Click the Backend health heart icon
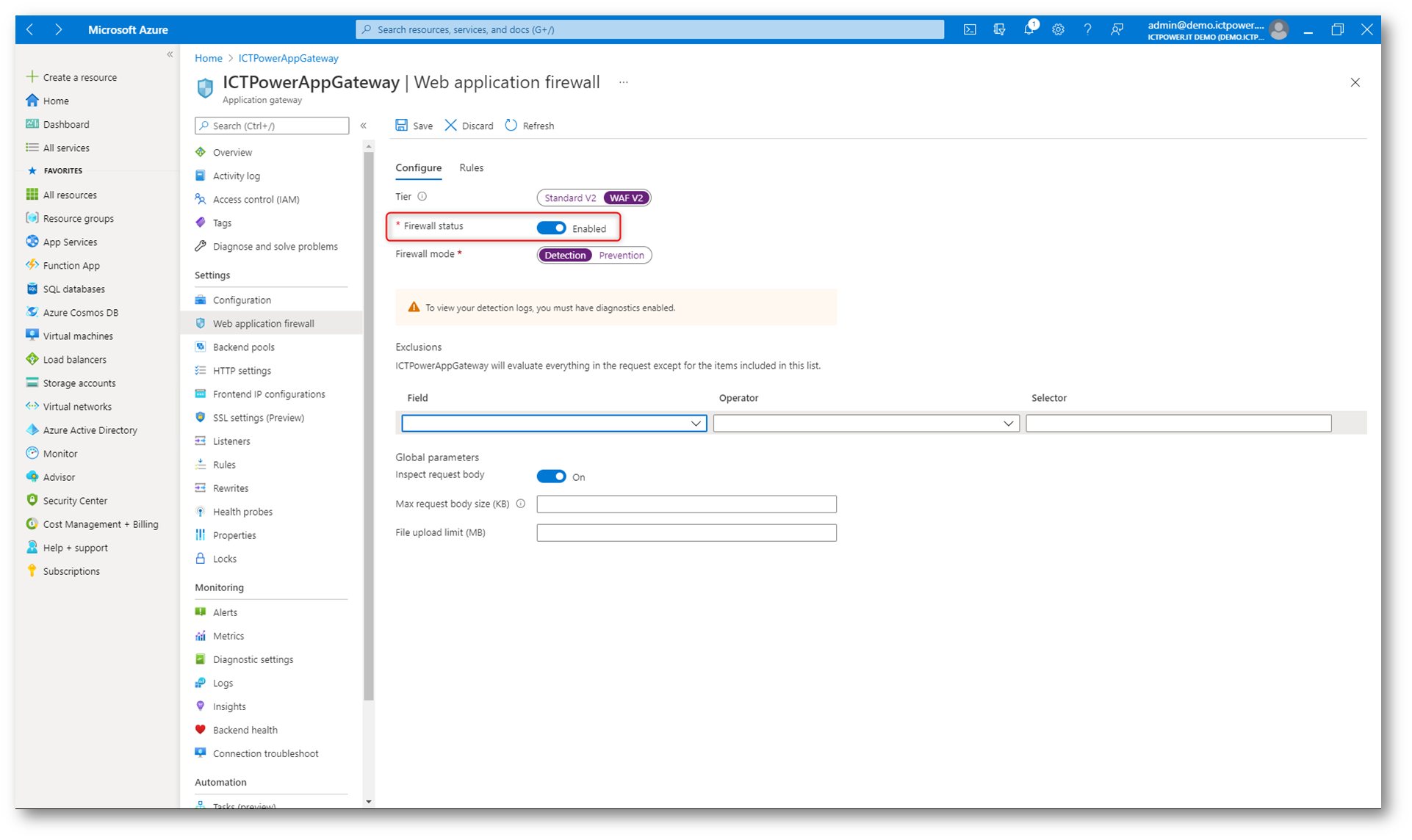 pyautogui.click(x=201, y=730)
